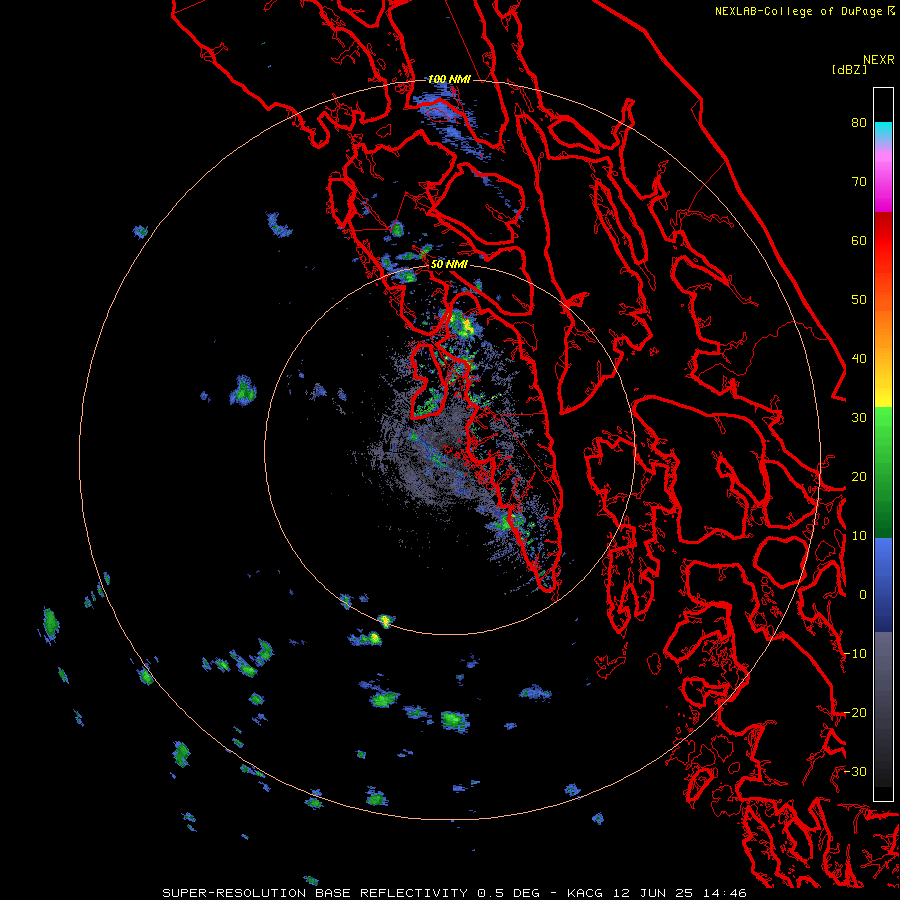Click the 80 dBZ value on the scale
Image resolution: width=900 pixels, height=900 pixels.
859,122
